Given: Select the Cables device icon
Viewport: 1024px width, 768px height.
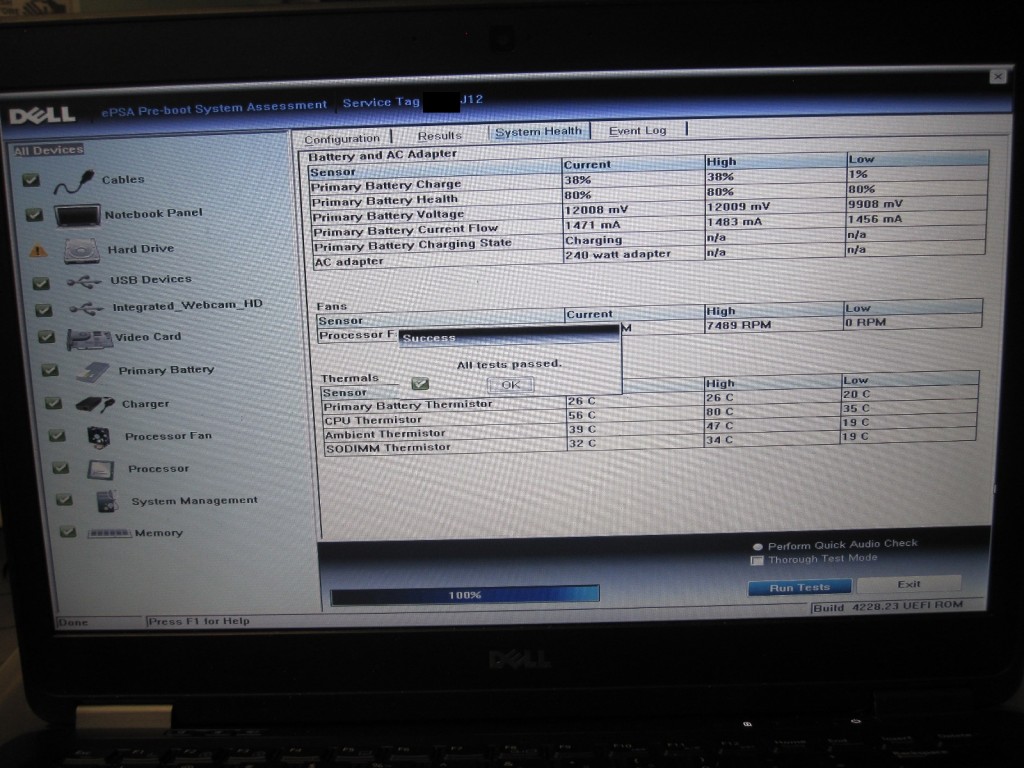Looking at the screenshot, I should click(74, 182).
